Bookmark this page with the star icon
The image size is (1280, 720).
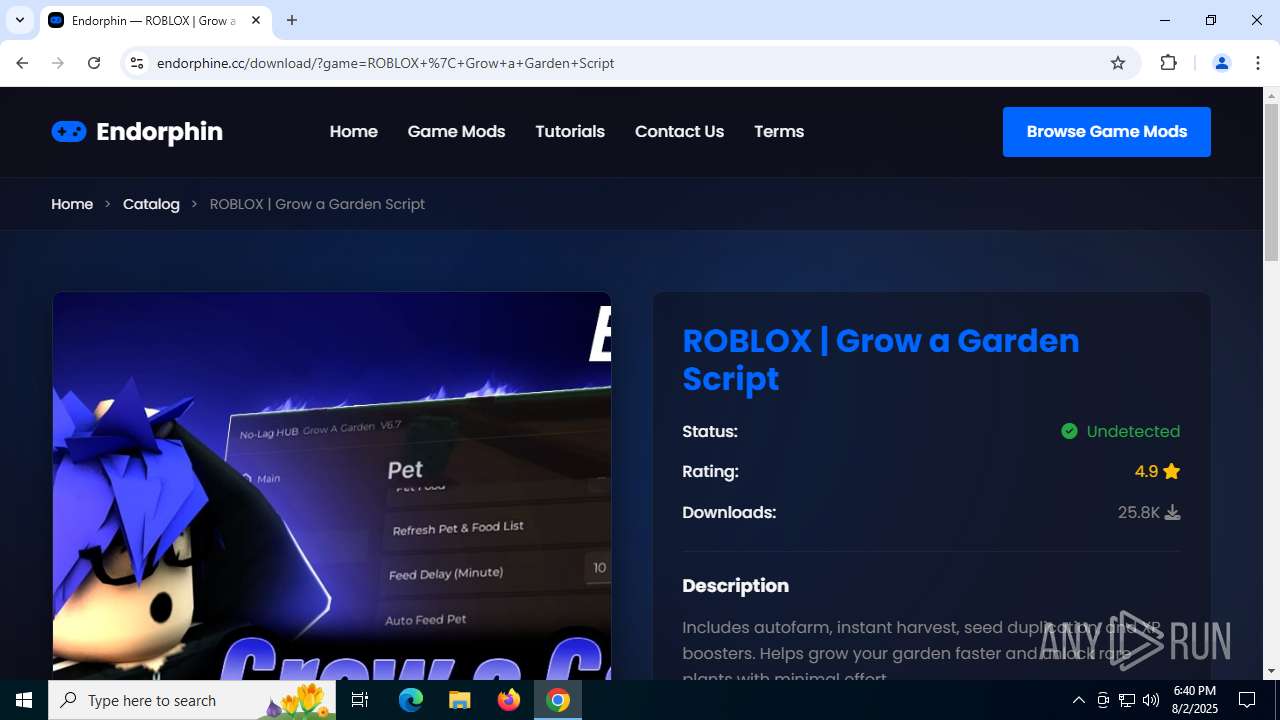(x=1118, y=63)
